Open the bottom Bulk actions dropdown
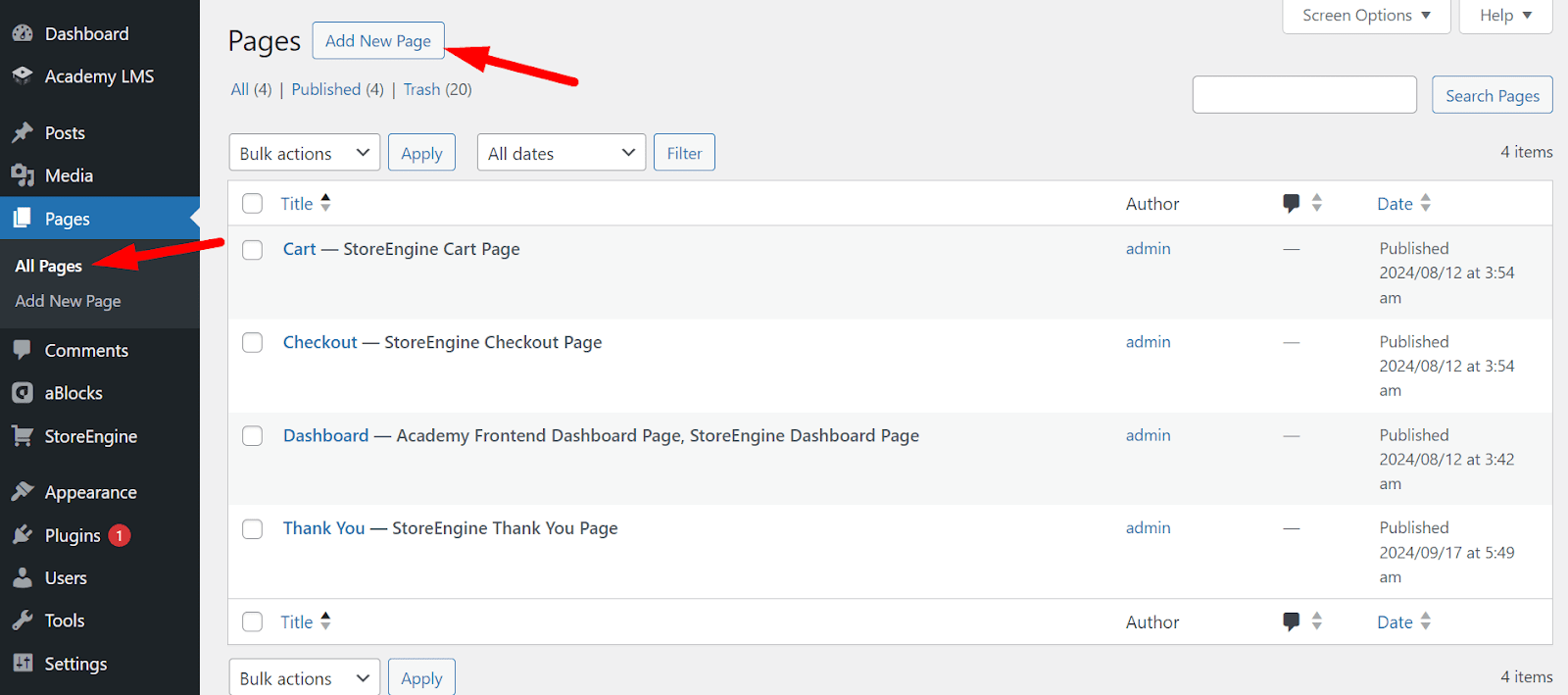Viewport: 1568px width, 695px height. click(x=304, y=677)
